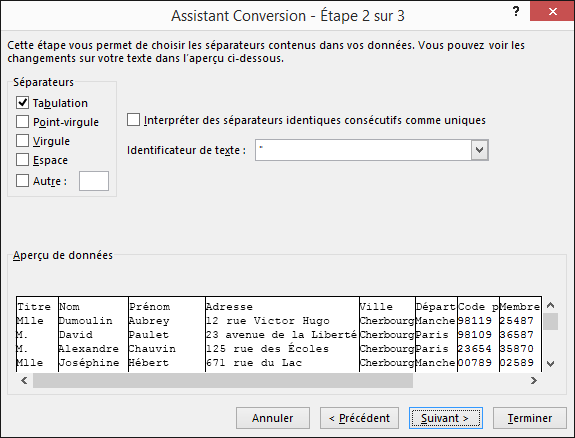
Task: Click '23 avenue de la Liberté' cell
Action: coord(281,335)
